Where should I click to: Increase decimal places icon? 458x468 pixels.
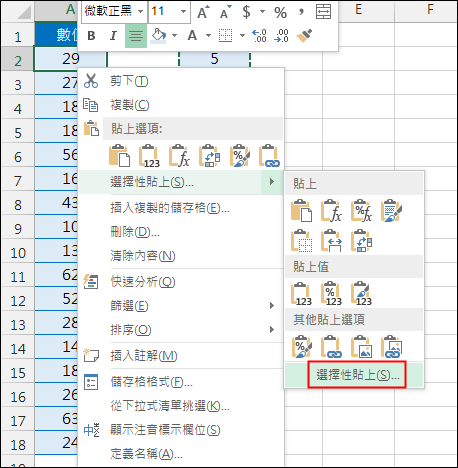pyautogui.click(x=259, y=36)
